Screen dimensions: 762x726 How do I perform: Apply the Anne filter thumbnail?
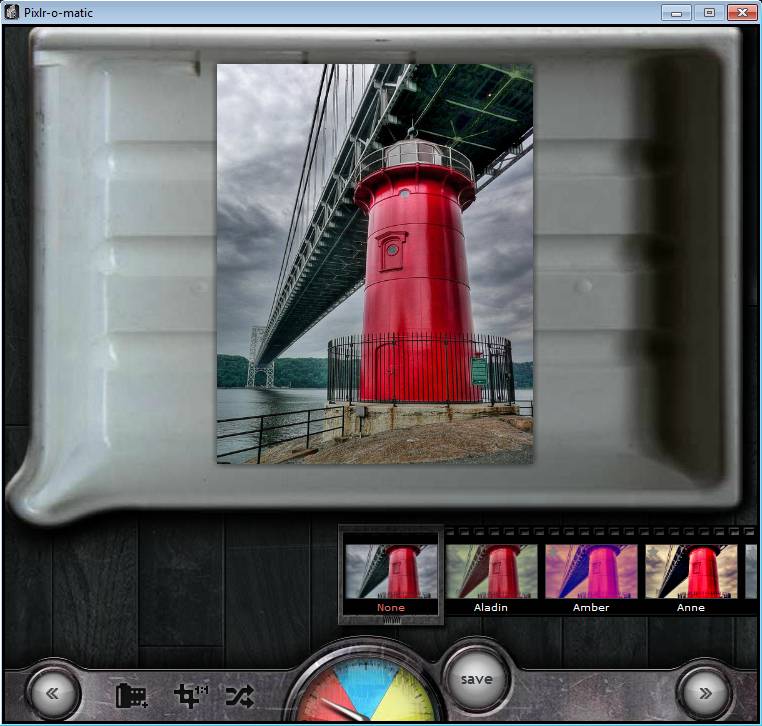(x=691, y=571)
